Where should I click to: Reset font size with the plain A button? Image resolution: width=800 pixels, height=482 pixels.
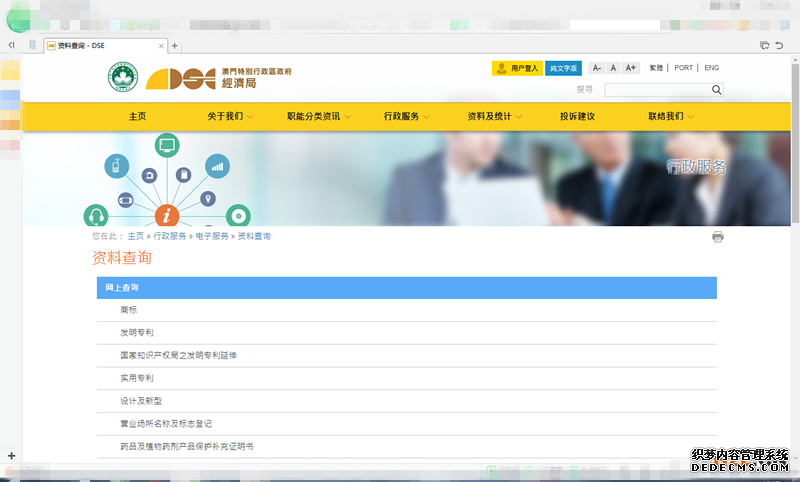click(613, 68)
